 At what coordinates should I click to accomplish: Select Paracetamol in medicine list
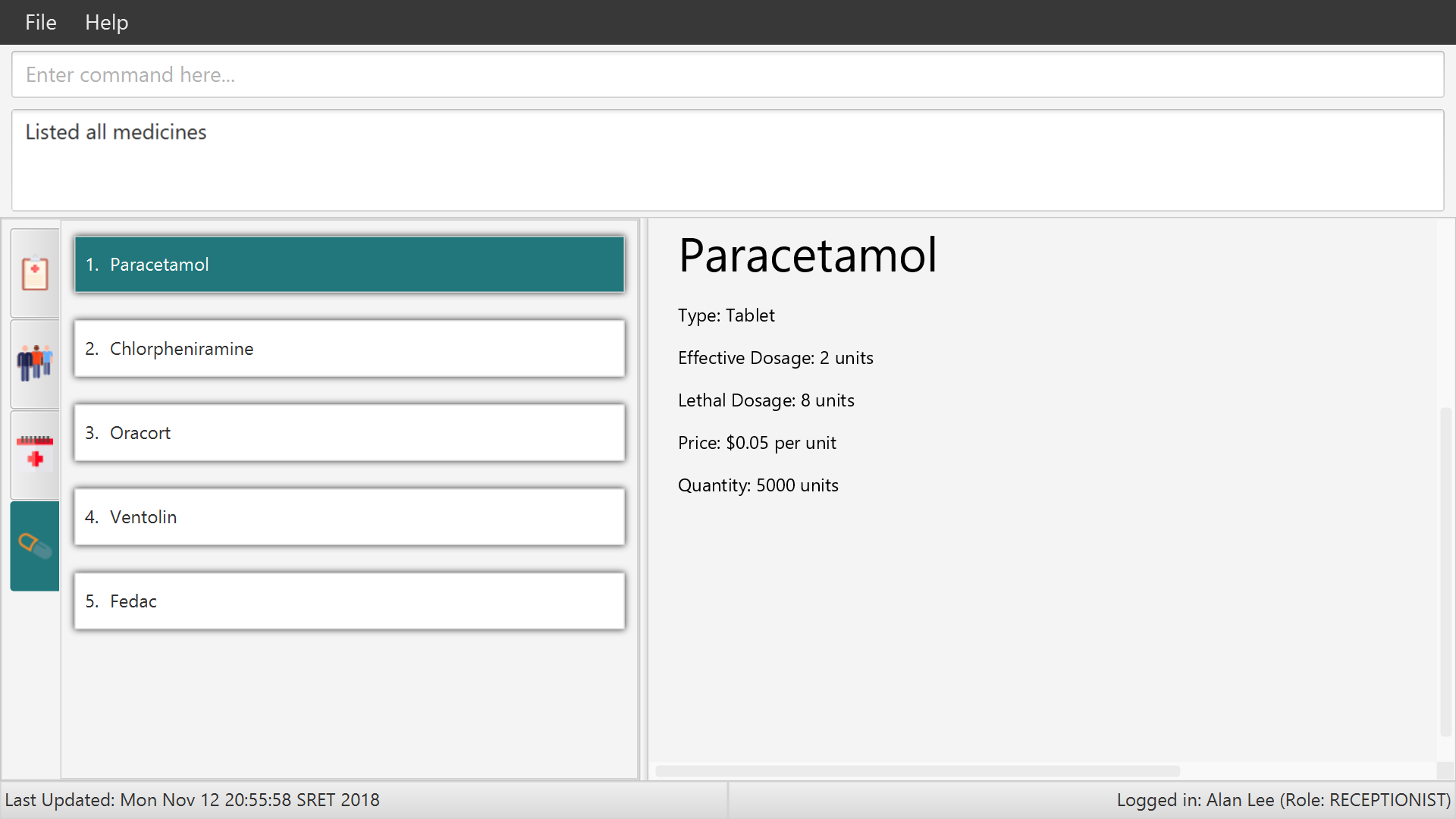[x=350, y=264]
